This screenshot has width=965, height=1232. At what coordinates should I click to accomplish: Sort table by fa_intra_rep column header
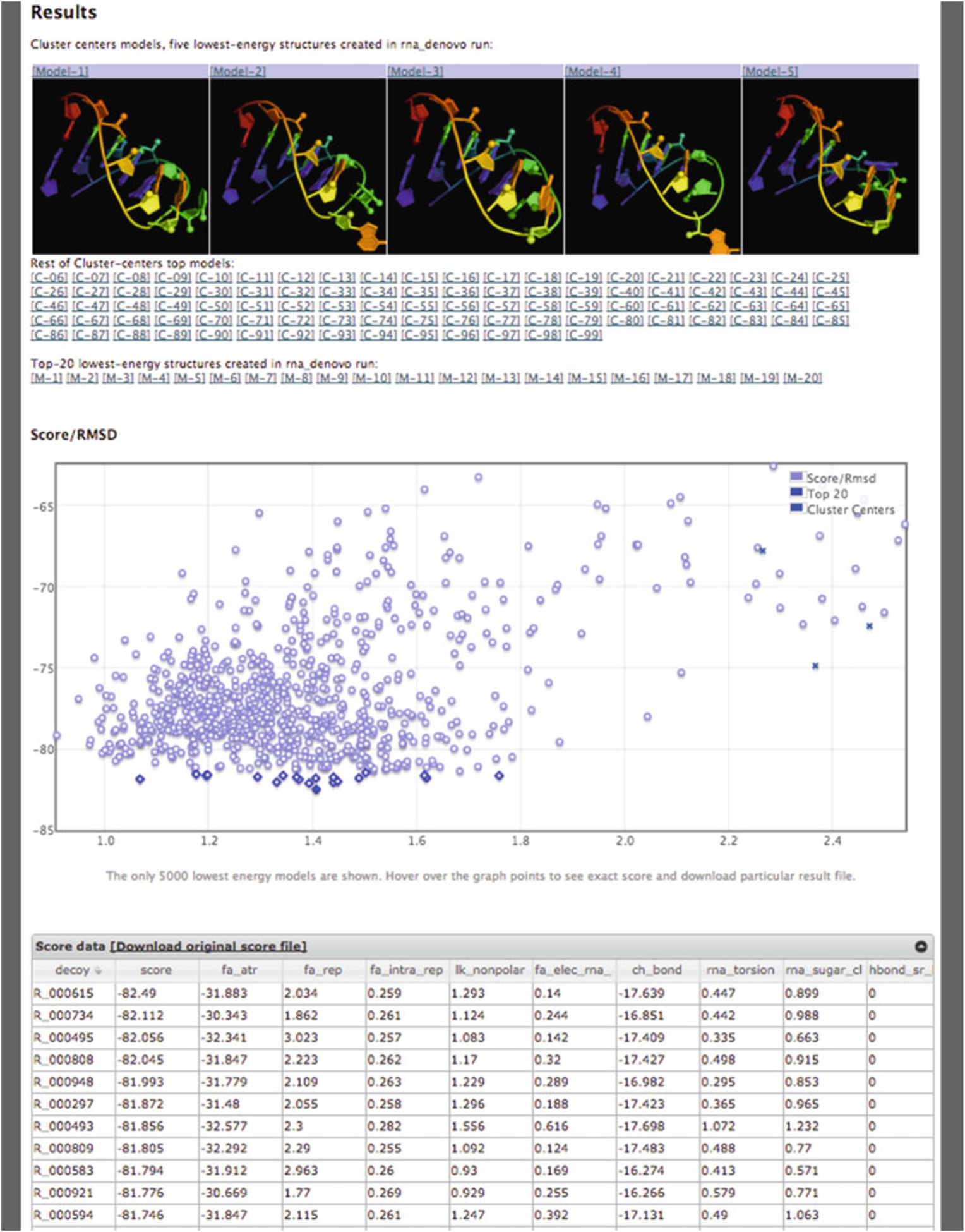(407, 970)
